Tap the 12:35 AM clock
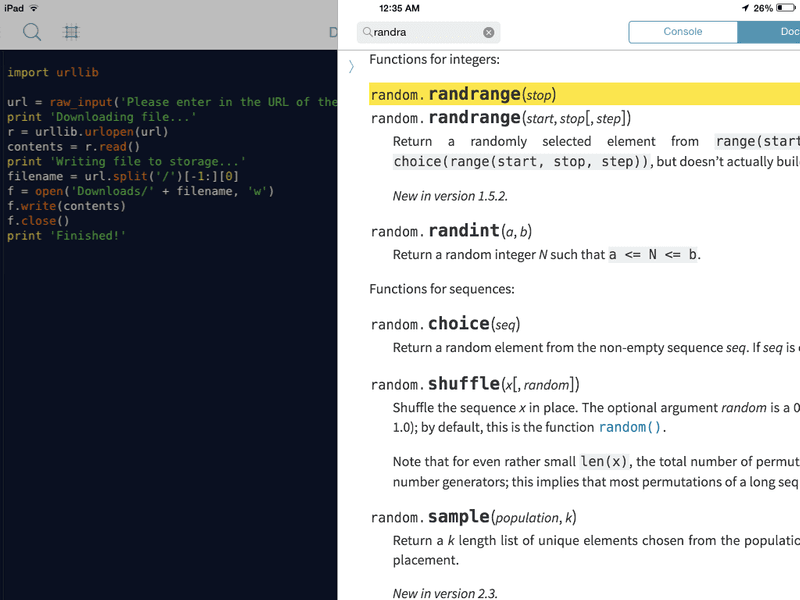This screenshot has height=600, width=800. tap(399, 8)
